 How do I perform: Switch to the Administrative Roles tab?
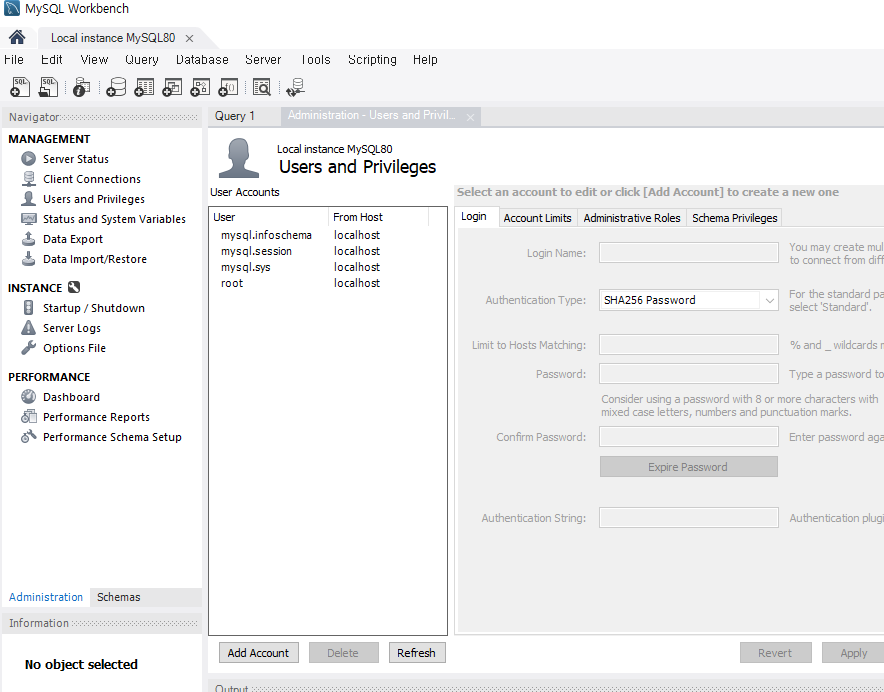[x=632, y=218]
